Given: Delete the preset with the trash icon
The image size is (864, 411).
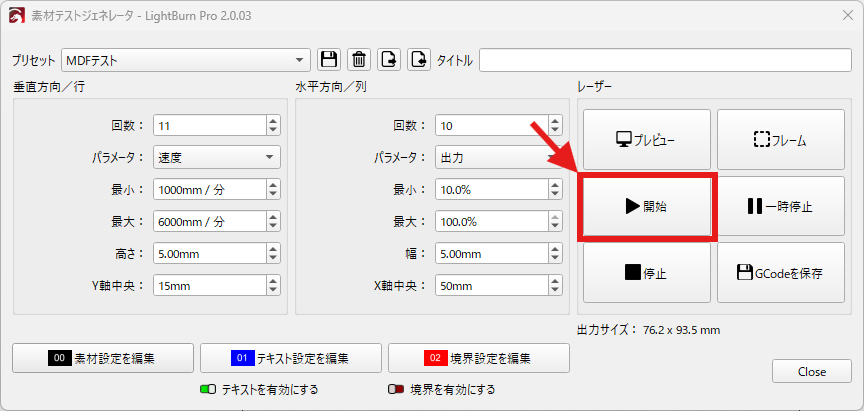Looking at the screenshot, I should click(x=359, y=60).
